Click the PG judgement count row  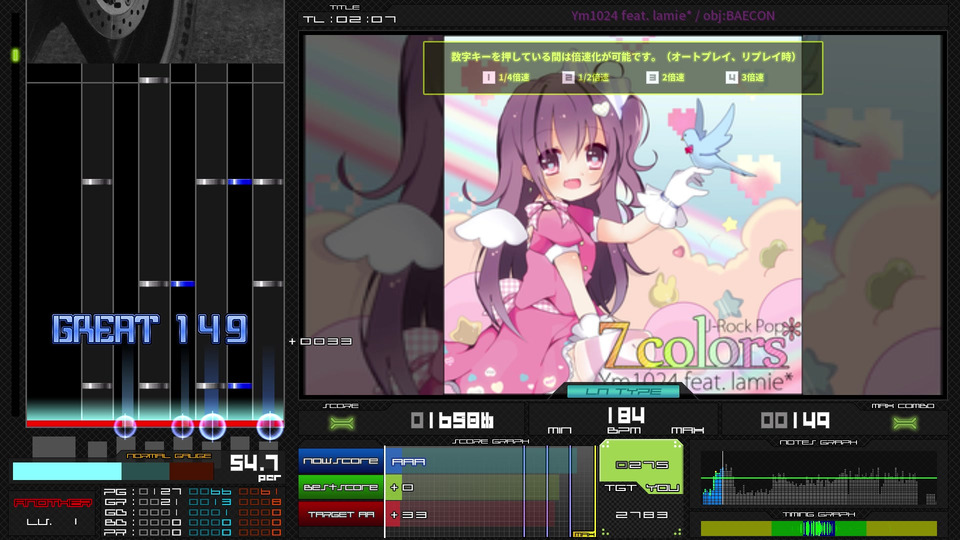[x=192, y=491]
